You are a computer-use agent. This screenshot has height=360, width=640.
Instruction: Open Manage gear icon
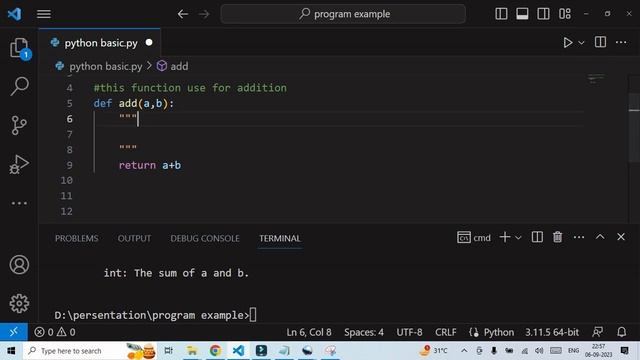pos(19,303)
